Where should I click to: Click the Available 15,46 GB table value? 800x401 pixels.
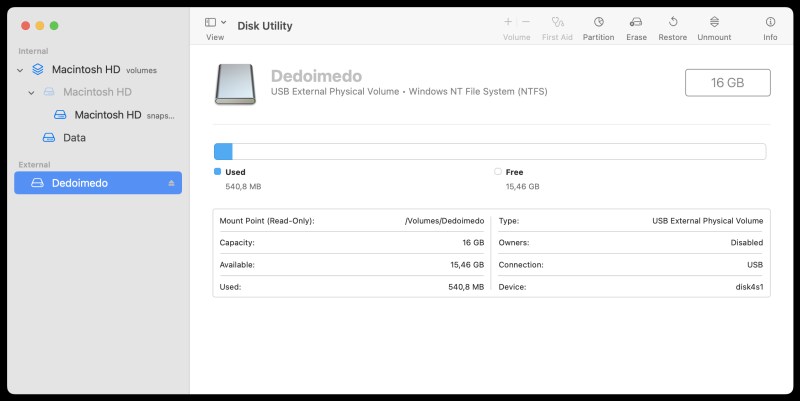[467, 265]
